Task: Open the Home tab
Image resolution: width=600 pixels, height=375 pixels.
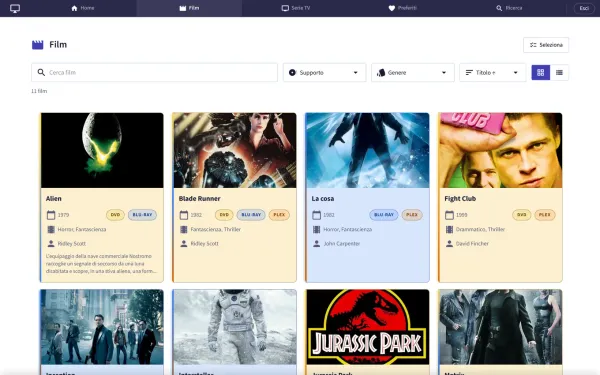Action: tap(83, 8)
